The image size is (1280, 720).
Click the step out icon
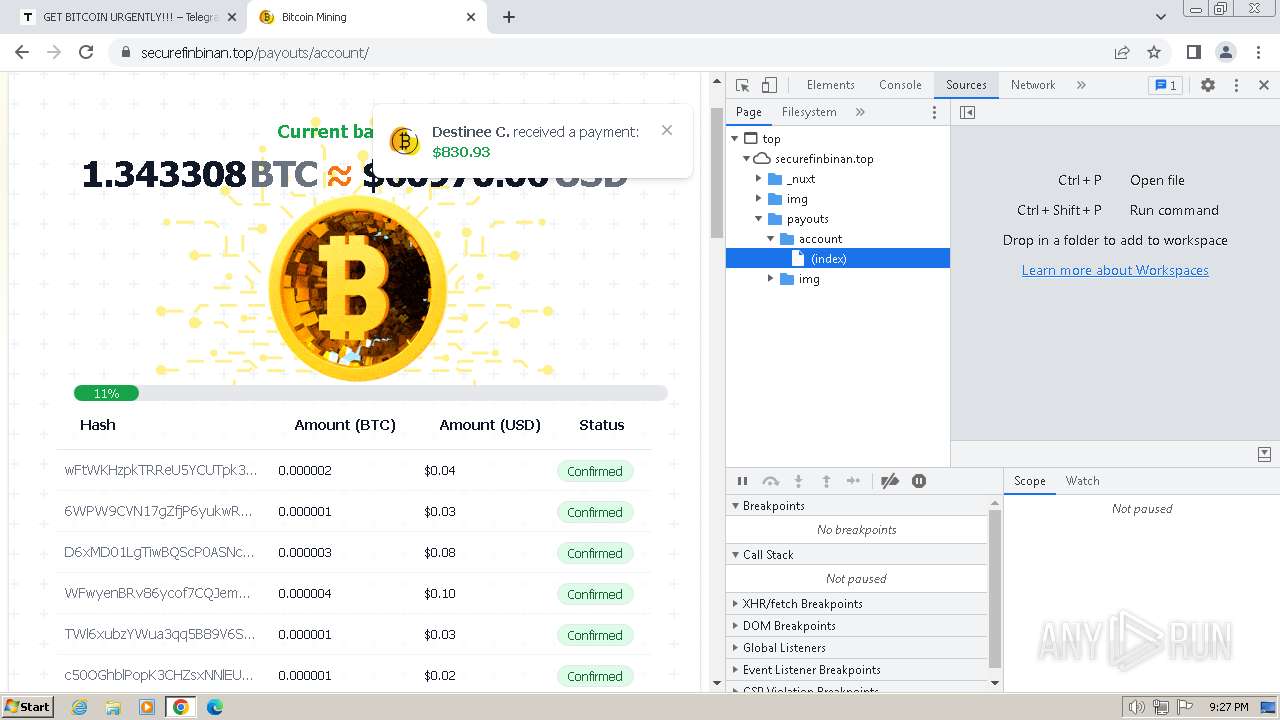tap(826, 481)
